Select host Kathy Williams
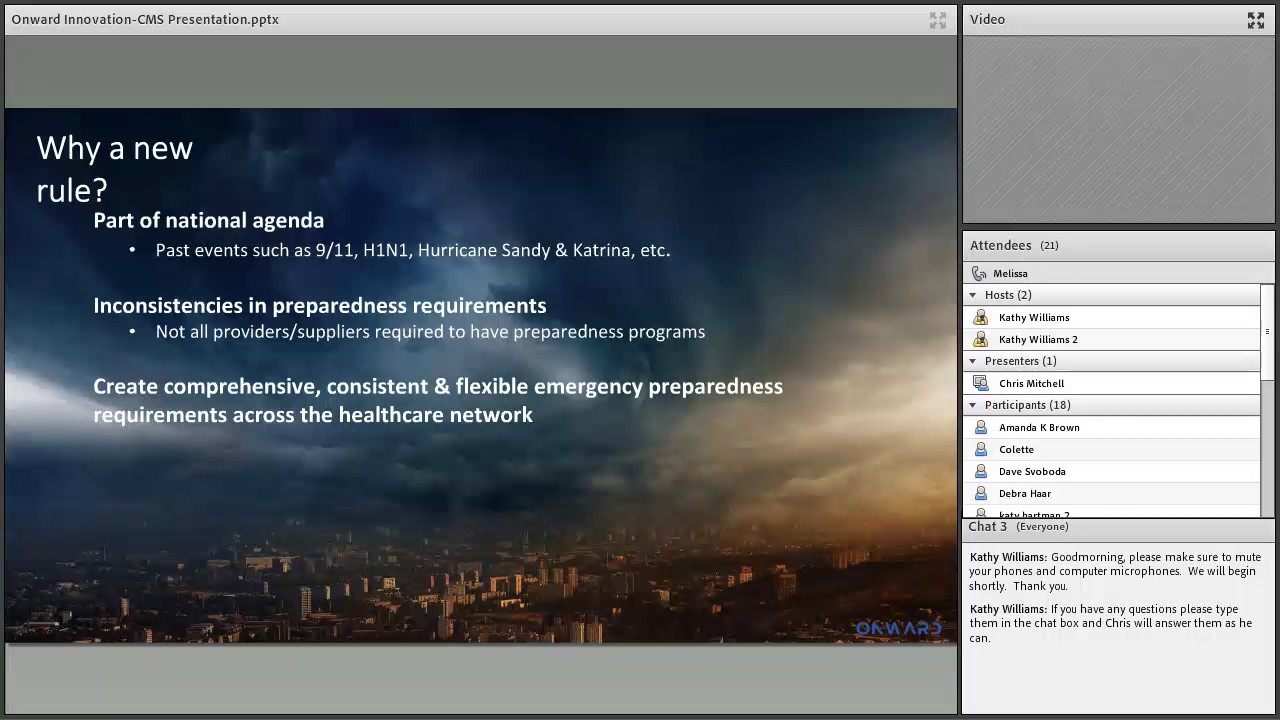The width and height of the screenshot is (1280, 720). [1112, 318]
